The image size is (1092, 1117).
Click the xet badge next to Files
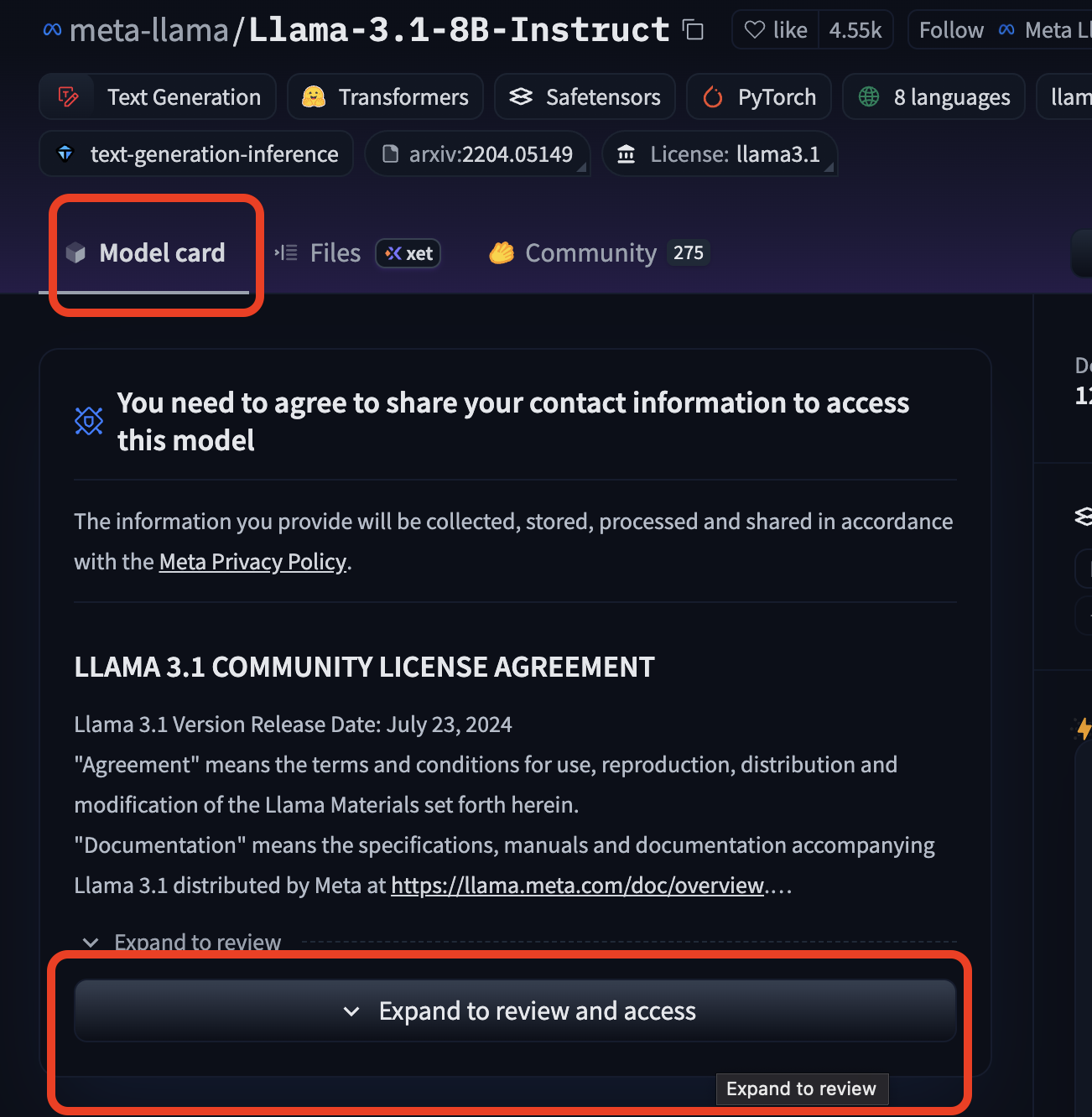point(408,252)
